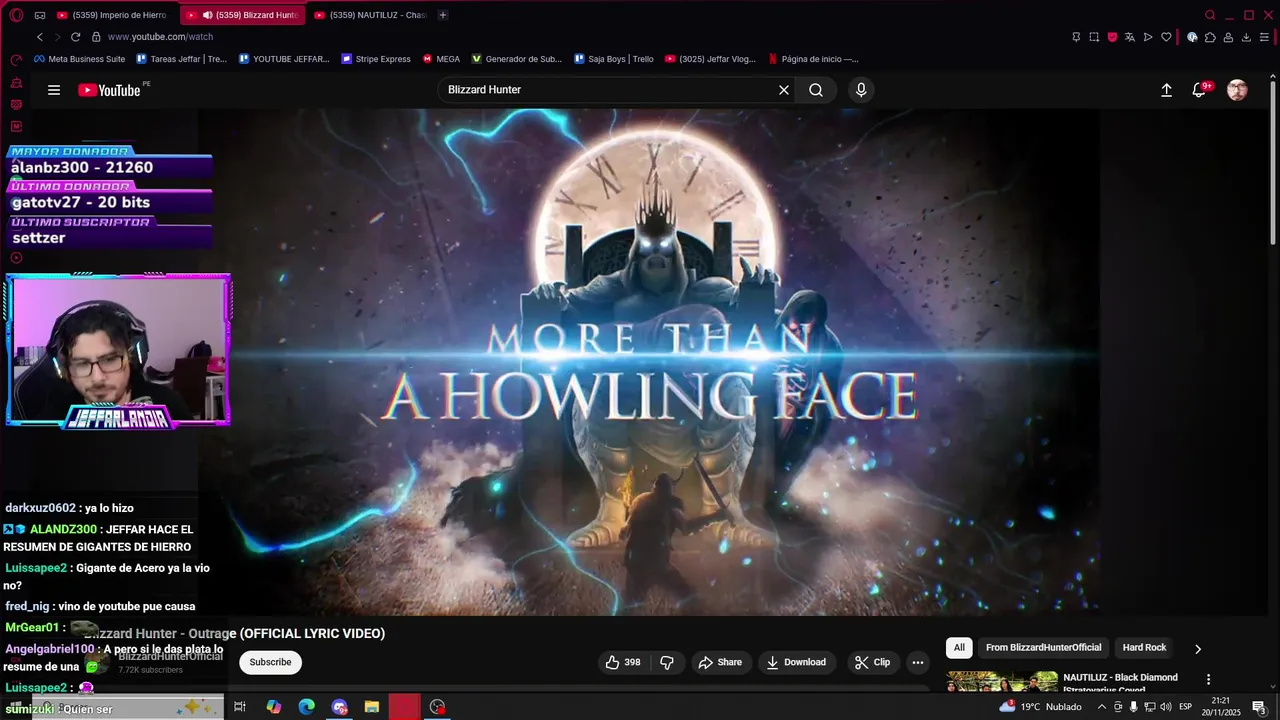Open the taskbar speaker volume icon
This screenshot has height=720, width=1280.
coord(1166,707)
